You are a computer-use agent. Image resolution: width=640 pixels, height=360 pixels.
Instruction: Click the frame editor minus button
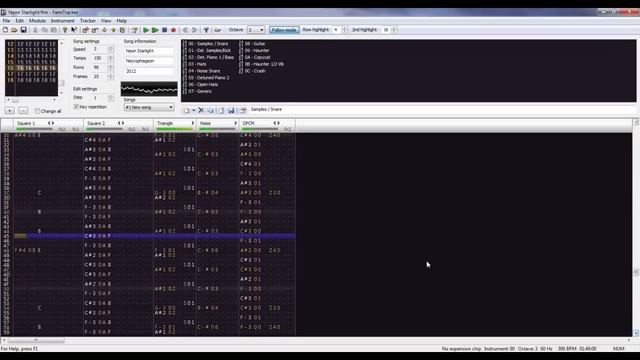pos(23,111)
